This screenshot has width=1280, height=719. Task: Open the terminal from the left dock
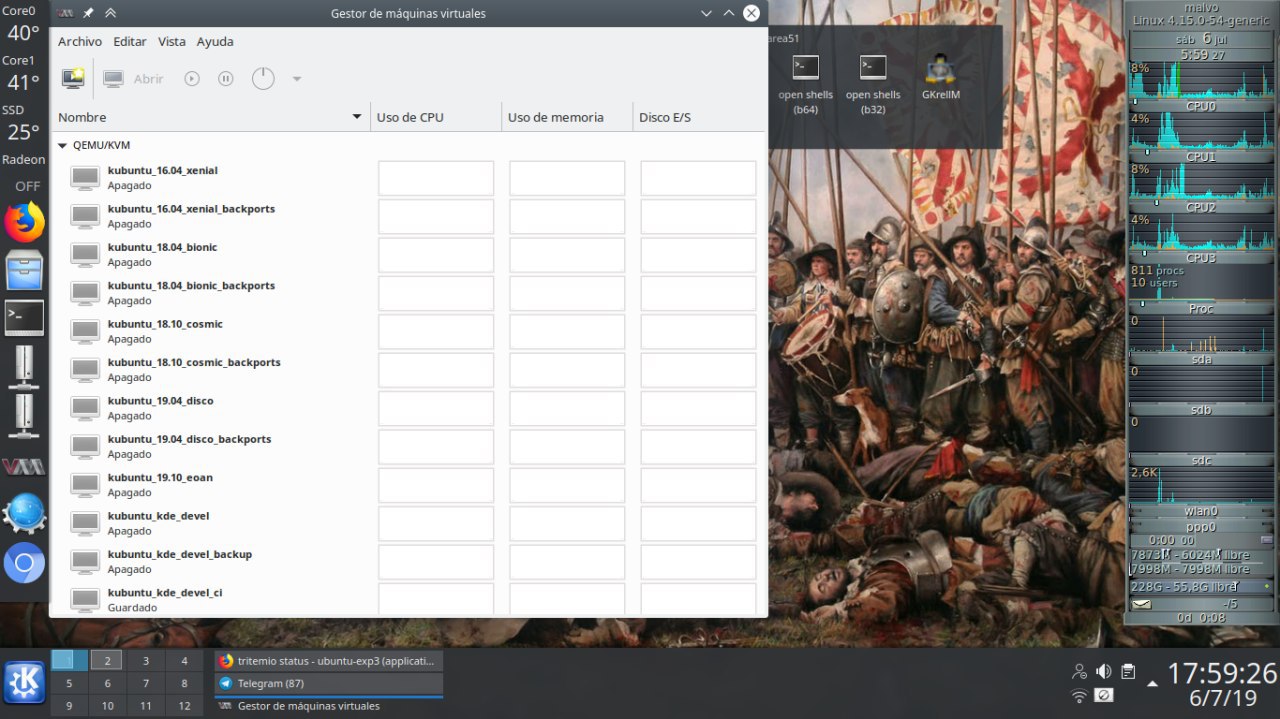click(24, 318)
